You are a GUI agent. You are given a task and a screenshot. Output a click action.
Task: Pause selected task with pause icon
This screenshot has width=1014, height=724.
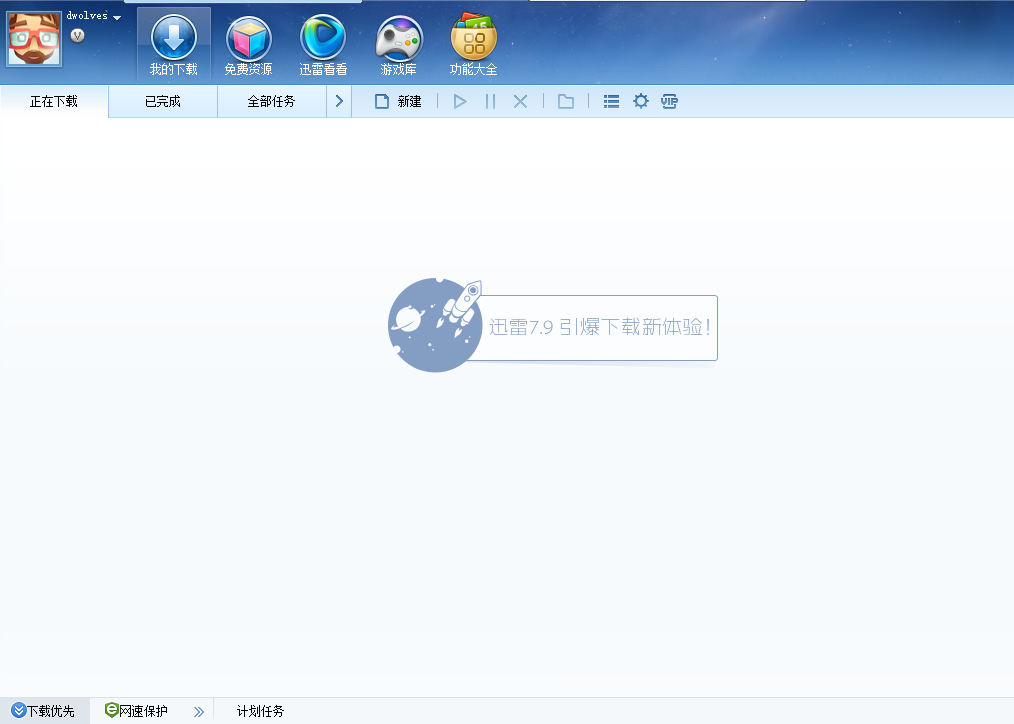(490, 101)
